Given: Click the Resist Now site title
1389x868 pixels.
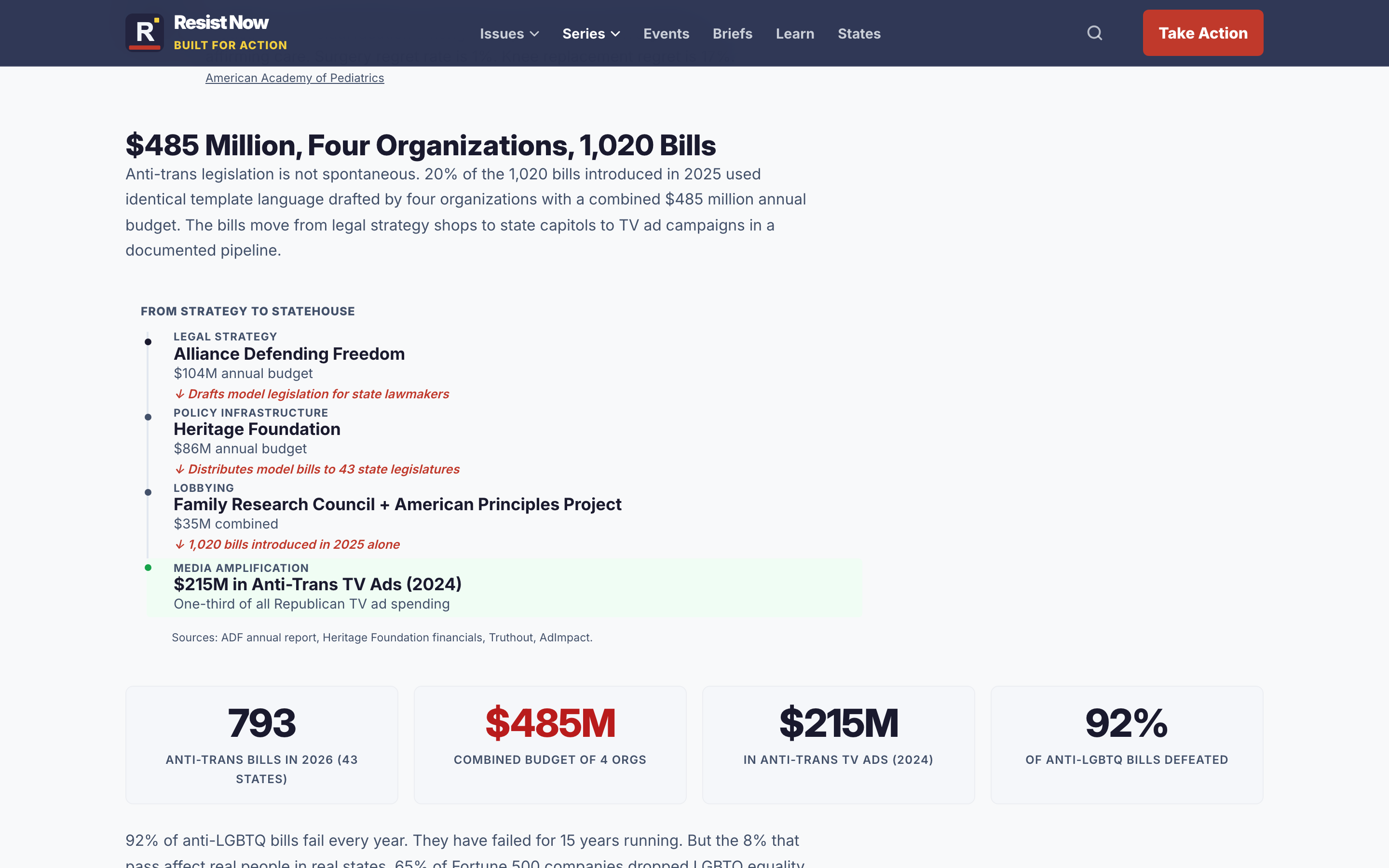Looking at the screenshot, I should [x=221, y=22].
